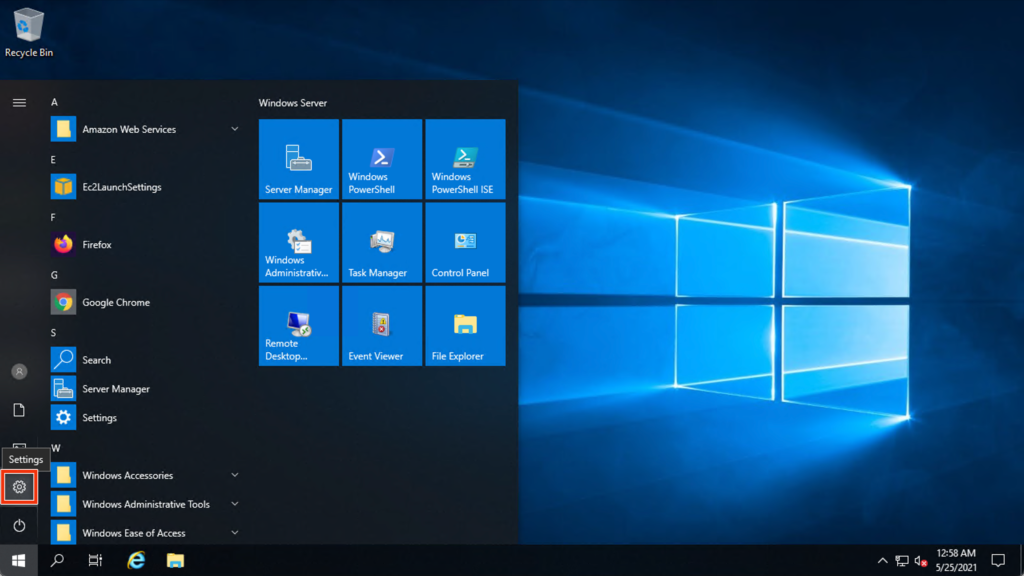The width and height of the screenshot is (1024, 576).
Task: Launch Task Manager tile
Action: [x=382, y=242]
